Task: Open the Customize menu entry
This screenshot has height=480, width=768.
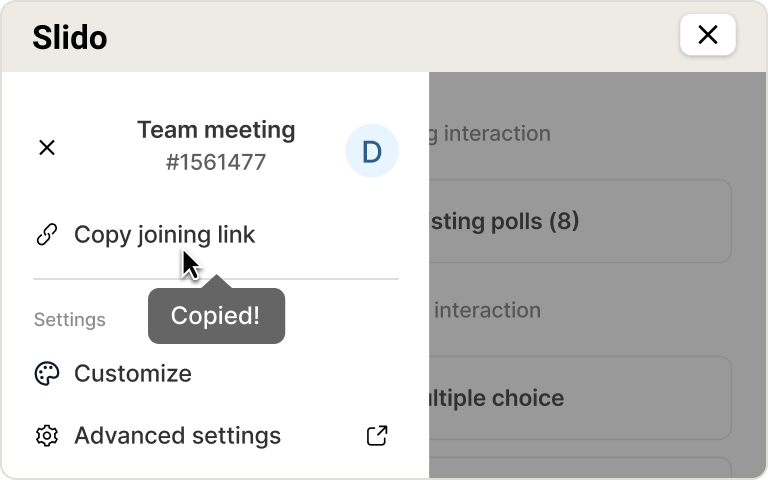Action: pos(133,374)
